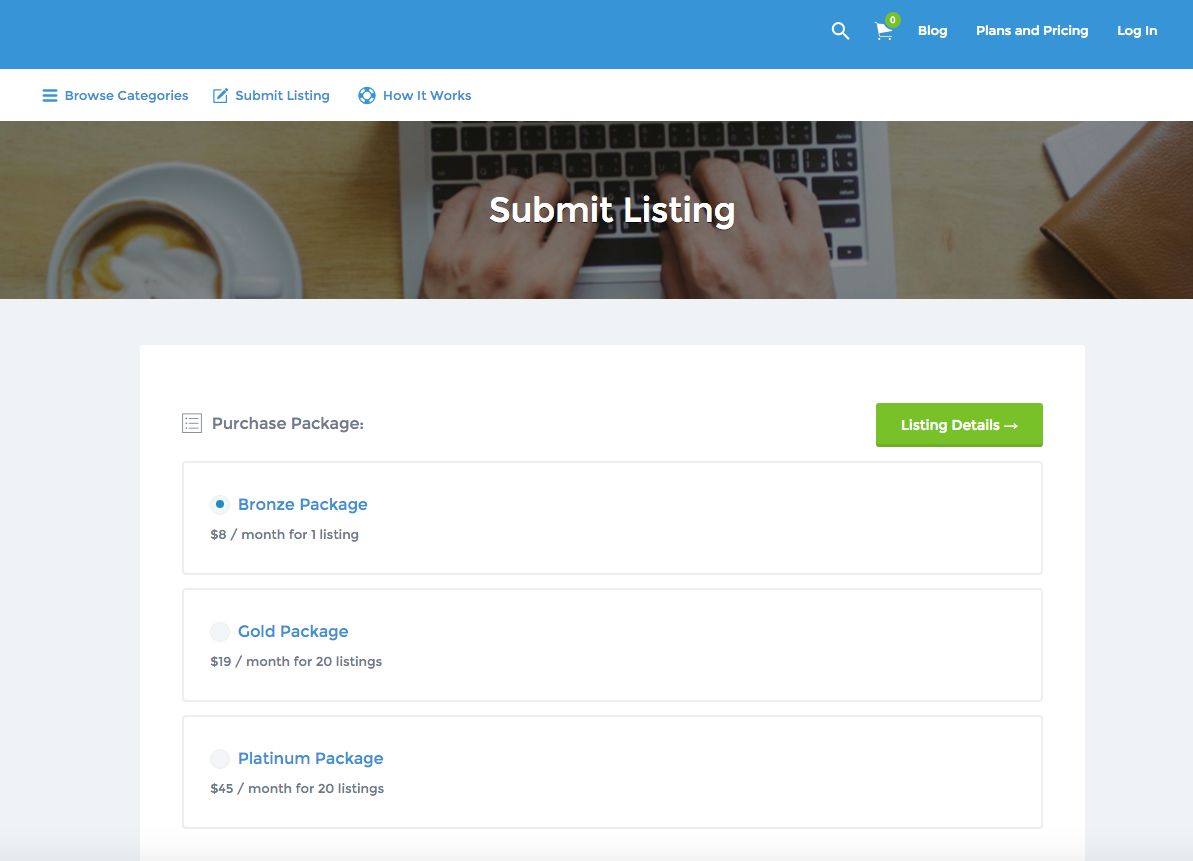Click the lifebuoy icon beside How It Works
The height and width of the screenshot is (861, 1193).
point(367,96)
